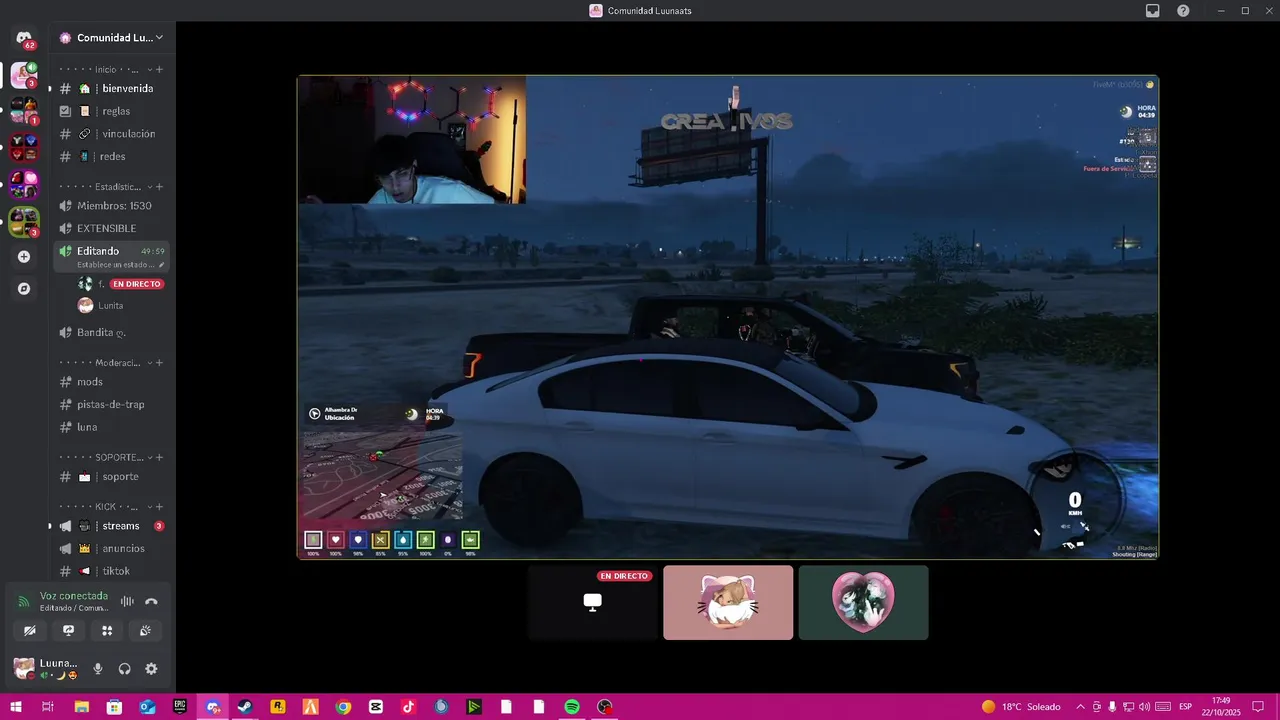Open the soporte channel
The image size is (1280, 720).
pyautogui.click(x=112, y=477)
